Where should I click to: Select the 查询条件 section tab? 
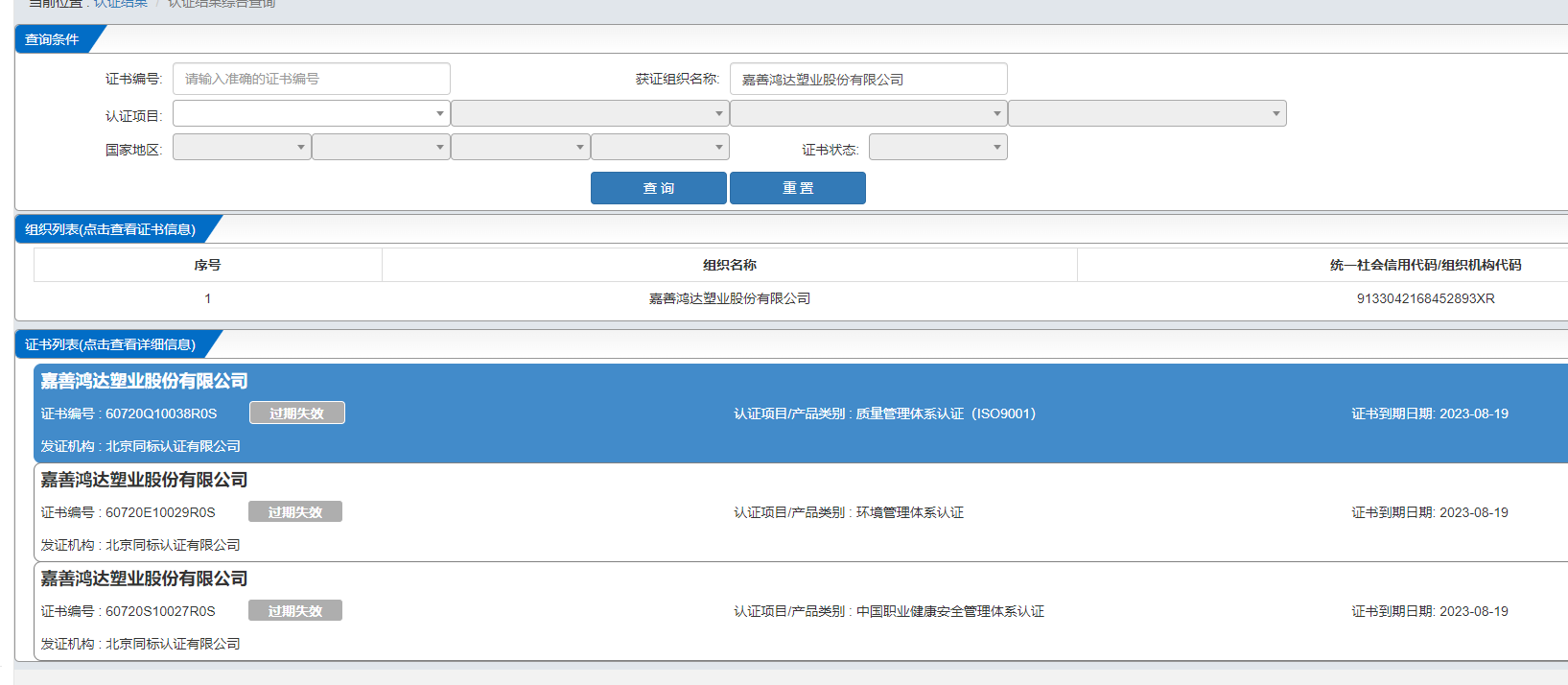(53, 39)
